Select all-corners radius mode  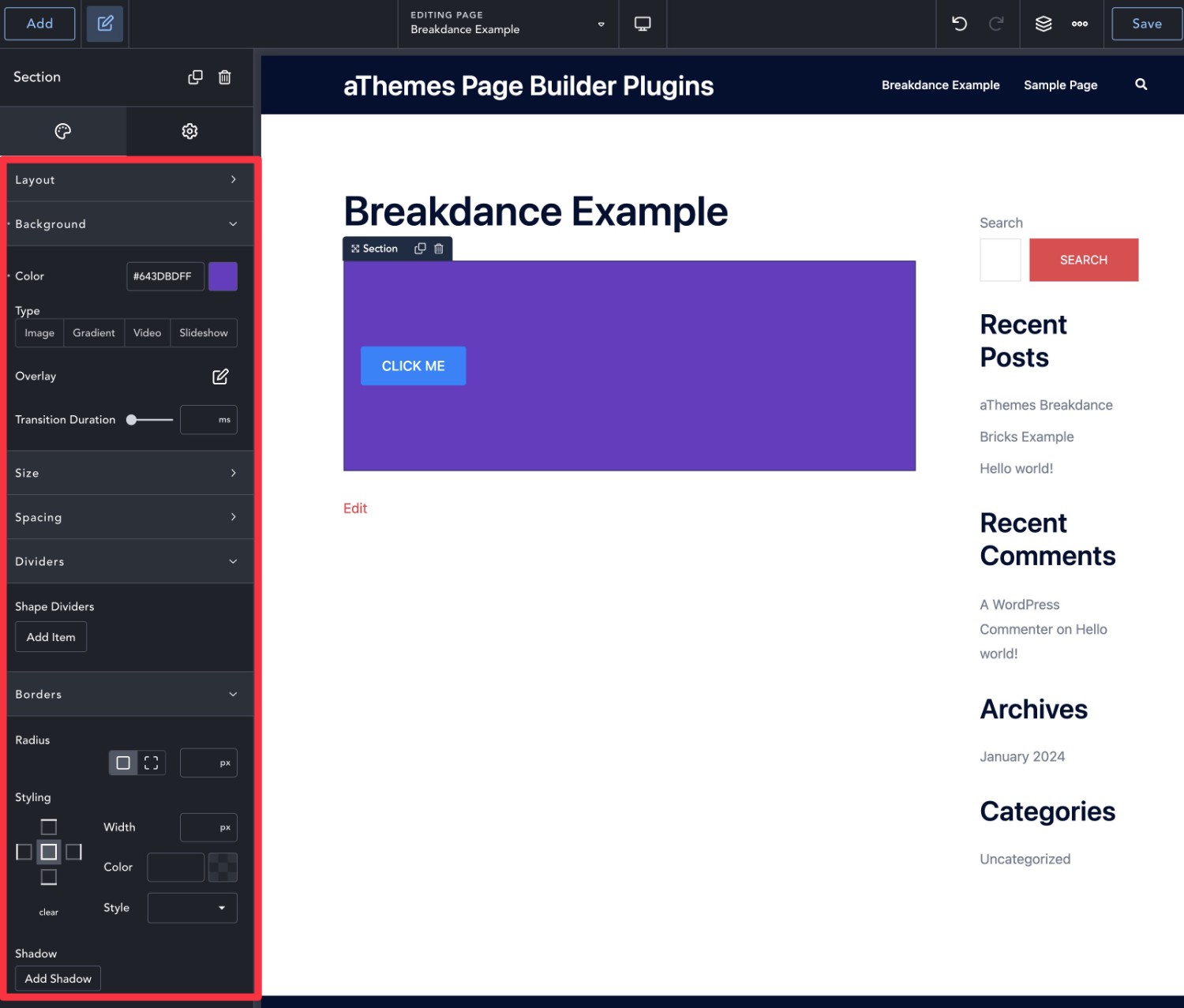coord(123,763)
